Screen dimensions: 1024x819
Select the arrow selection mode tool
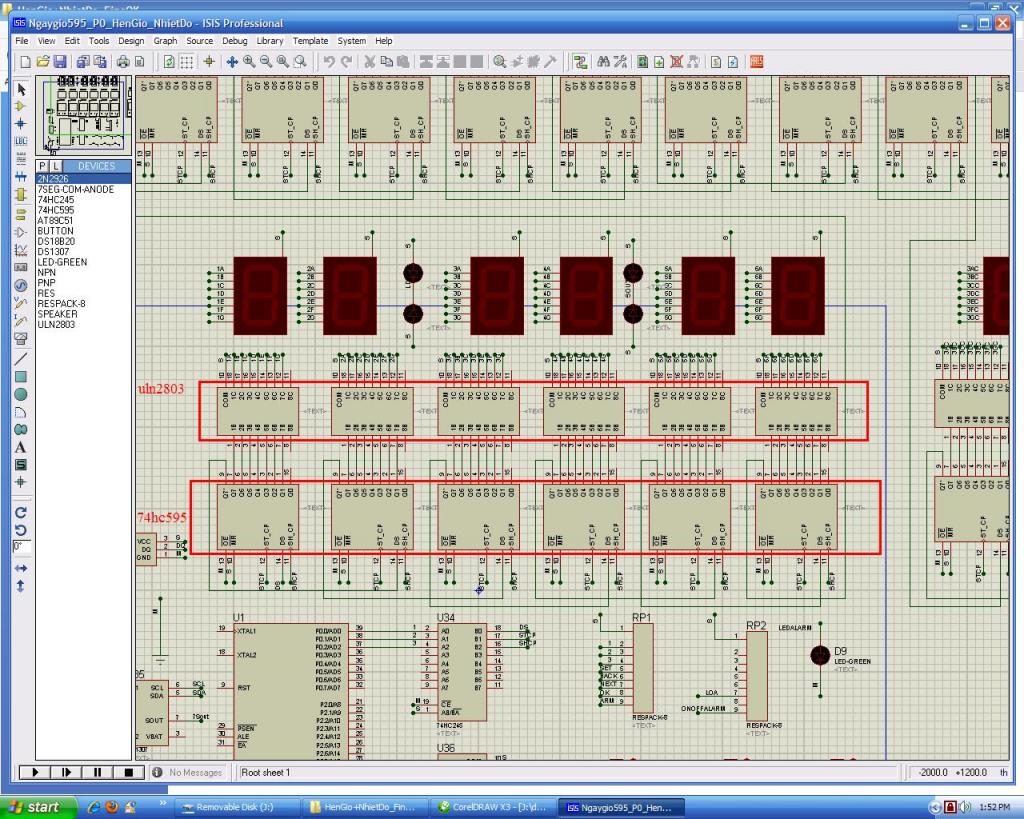click(x=20, y=89)
